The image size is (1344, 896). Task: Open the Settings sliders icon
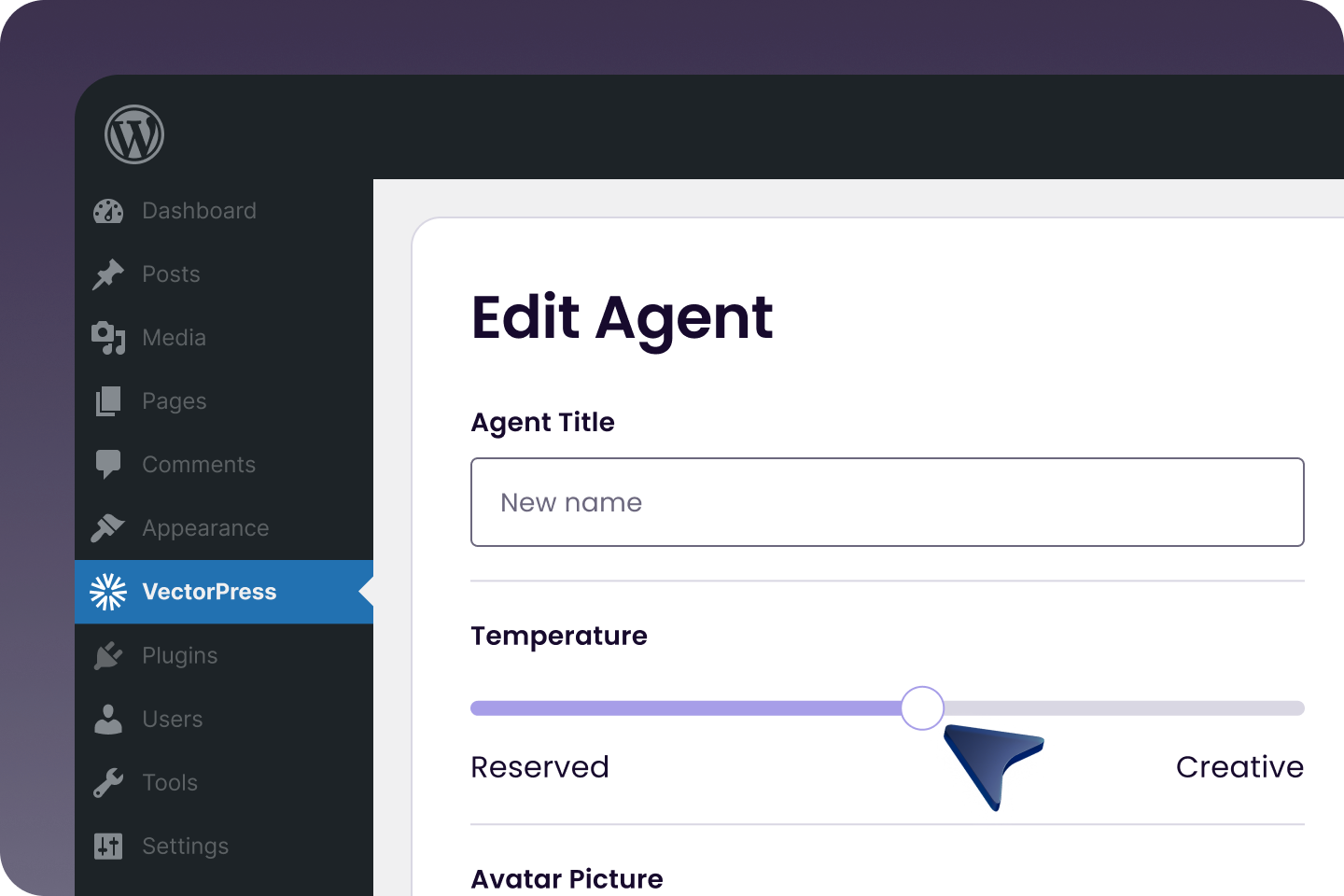coord(108,846)
